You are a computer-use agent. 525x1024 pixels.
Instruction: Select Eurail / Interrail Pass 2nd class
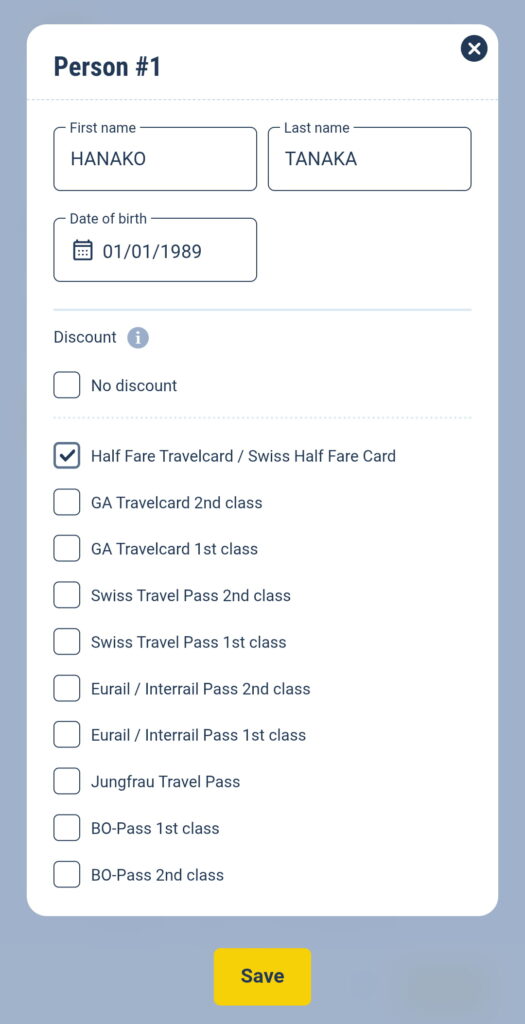(x=67, y=688)
